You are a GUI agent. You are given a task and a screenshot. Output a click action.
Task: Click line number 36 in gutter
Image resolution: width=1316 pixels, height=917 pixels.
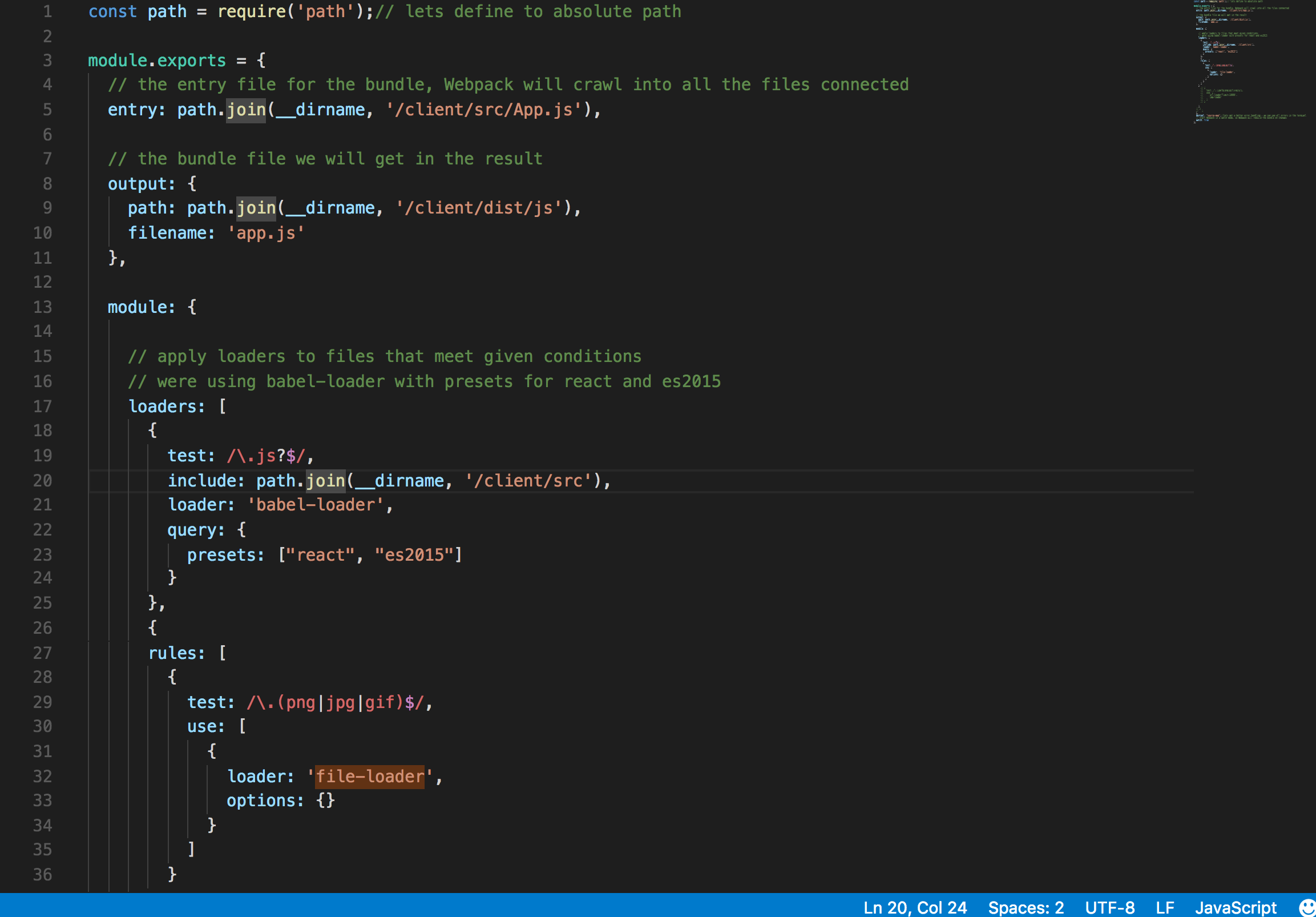42,875
